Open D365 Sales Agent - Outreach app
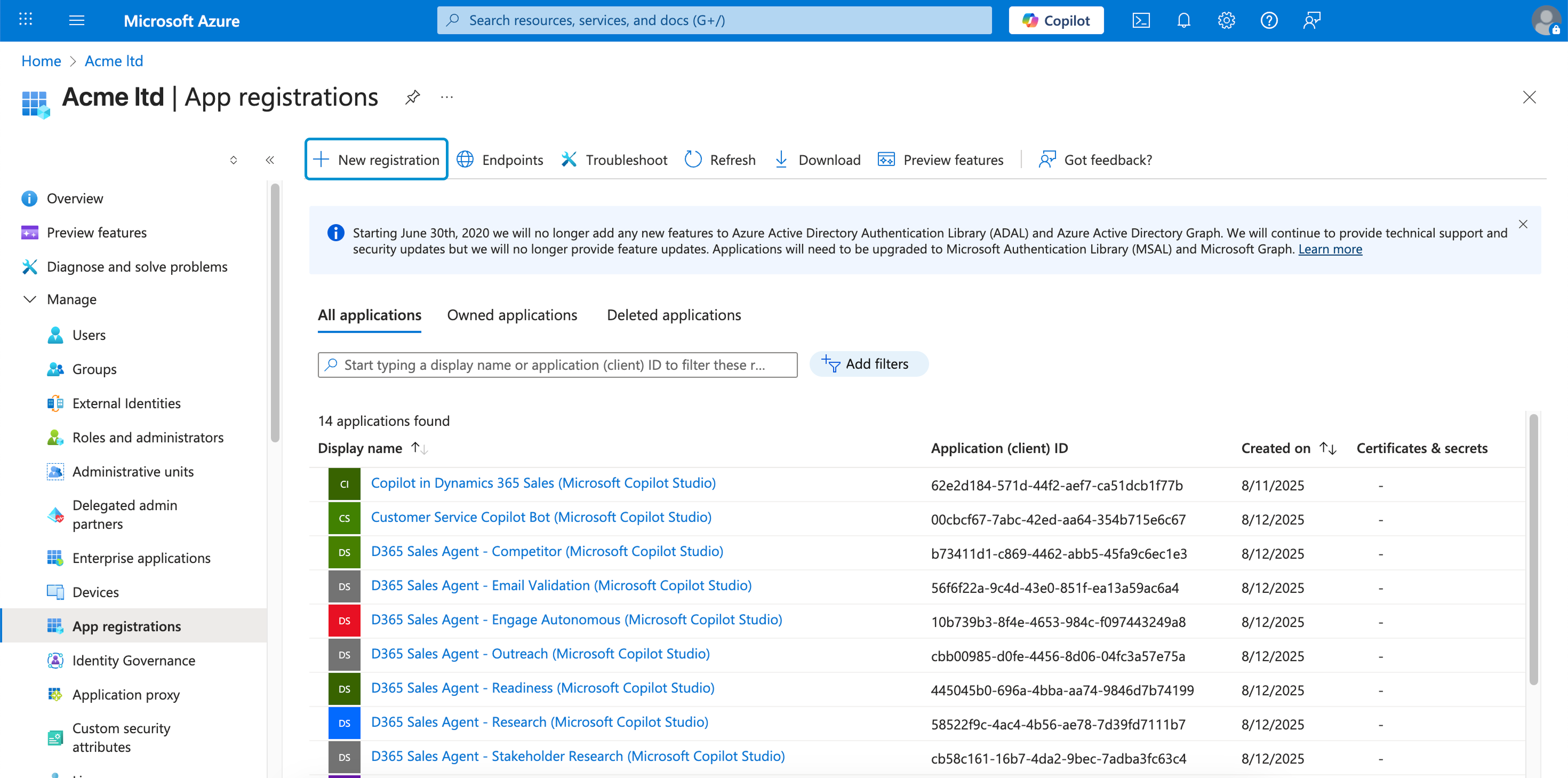 (540, 654)
